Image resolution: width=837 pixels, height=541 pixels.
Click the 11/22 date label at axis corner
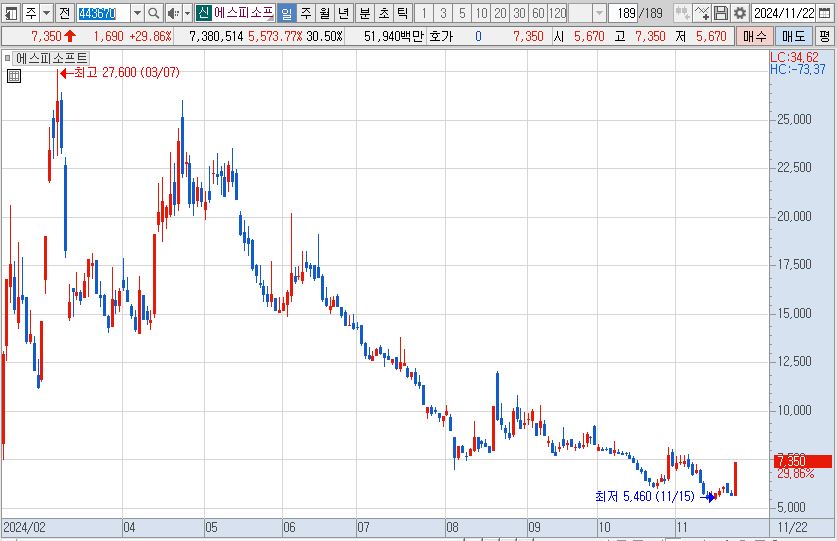tap(793, 528)
